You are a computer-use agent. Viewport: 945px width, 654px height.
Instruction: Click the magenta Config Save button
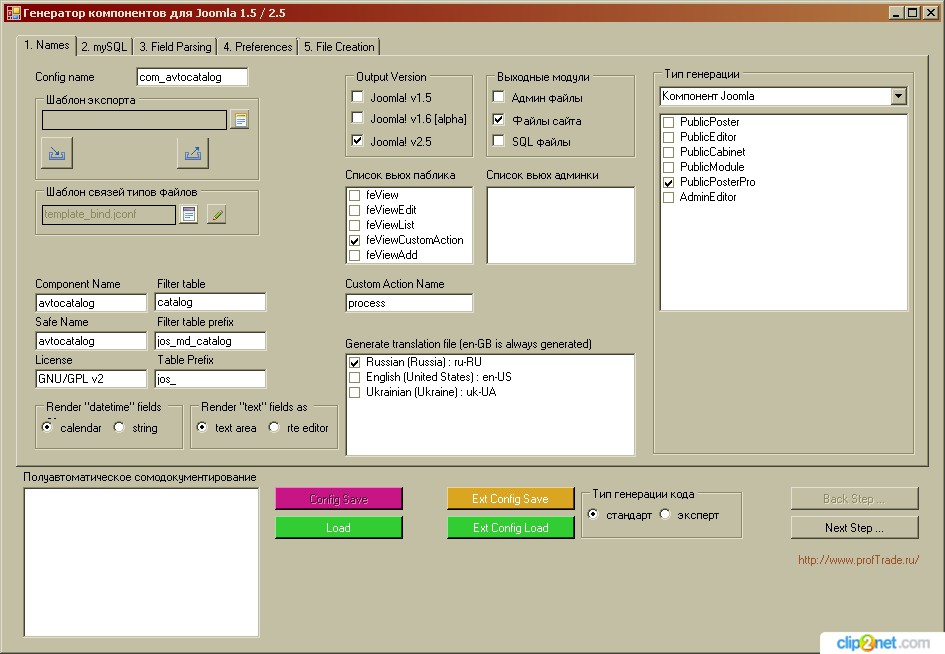(339, 498)
